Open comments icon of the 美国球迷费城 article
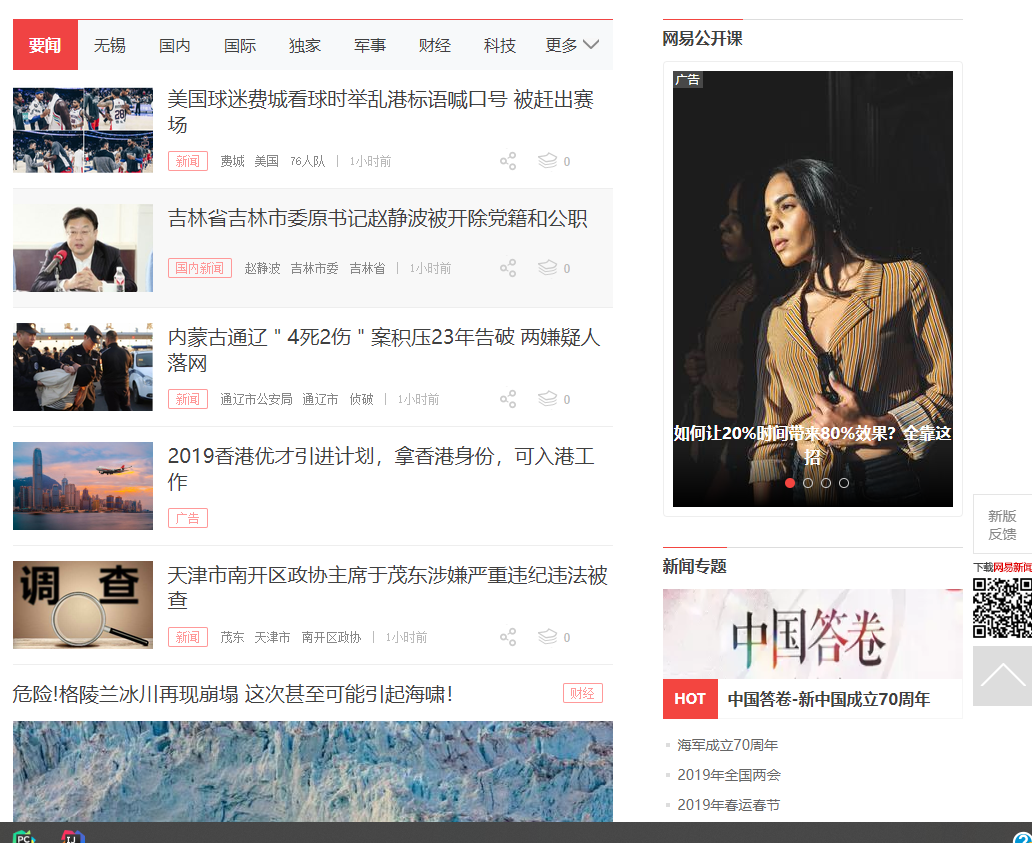This screenshot has width=1032, height=843. pyautogui.click(x=548, y=161)
